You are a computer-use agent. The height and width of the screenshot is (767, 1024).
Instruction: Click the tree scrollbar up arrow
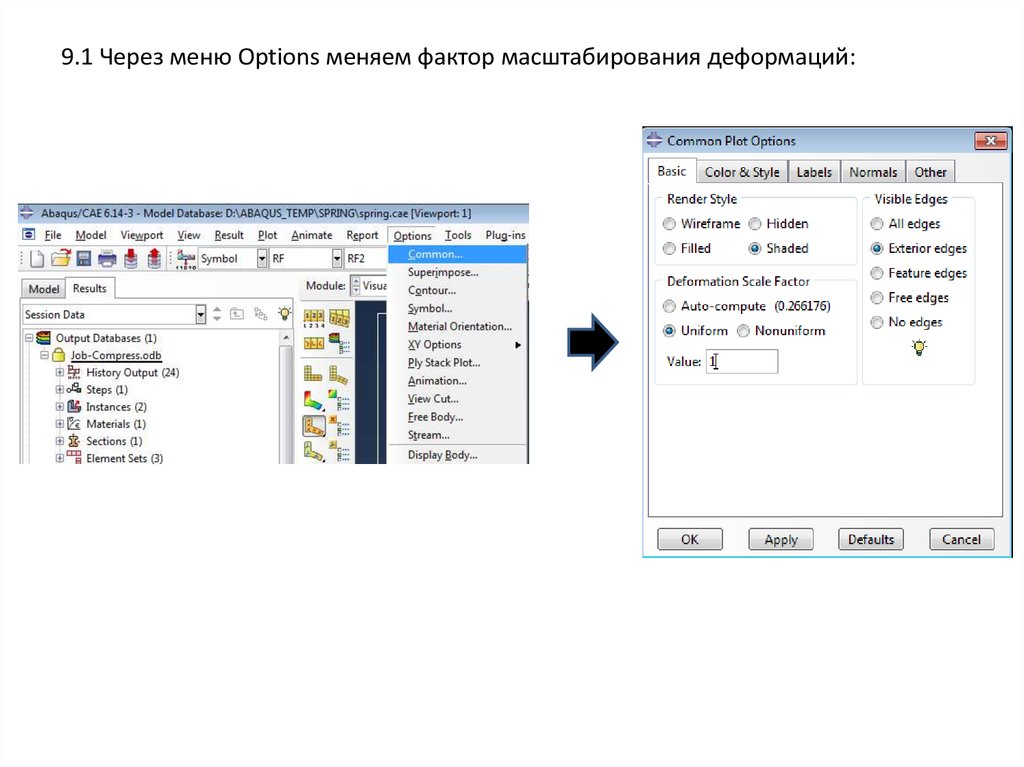tap(286, 338)
